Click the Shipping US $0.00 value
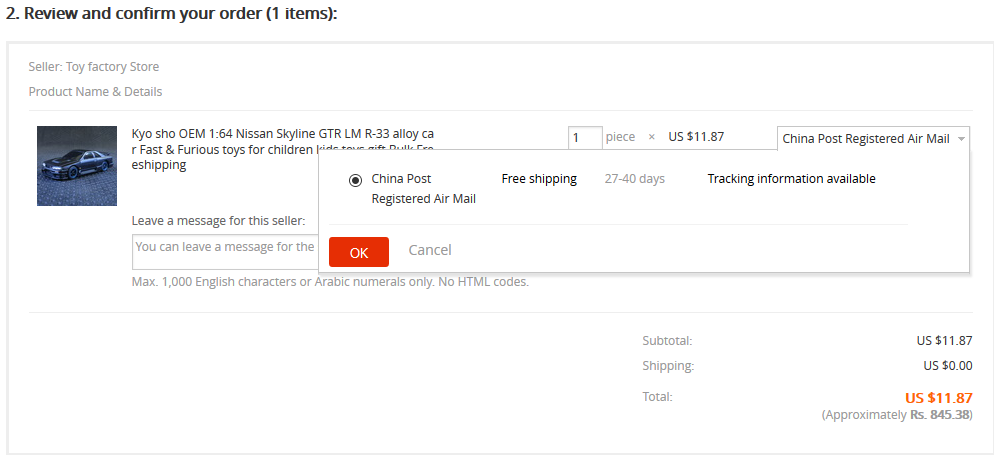The image size is (994, 455). pos(948,366)
